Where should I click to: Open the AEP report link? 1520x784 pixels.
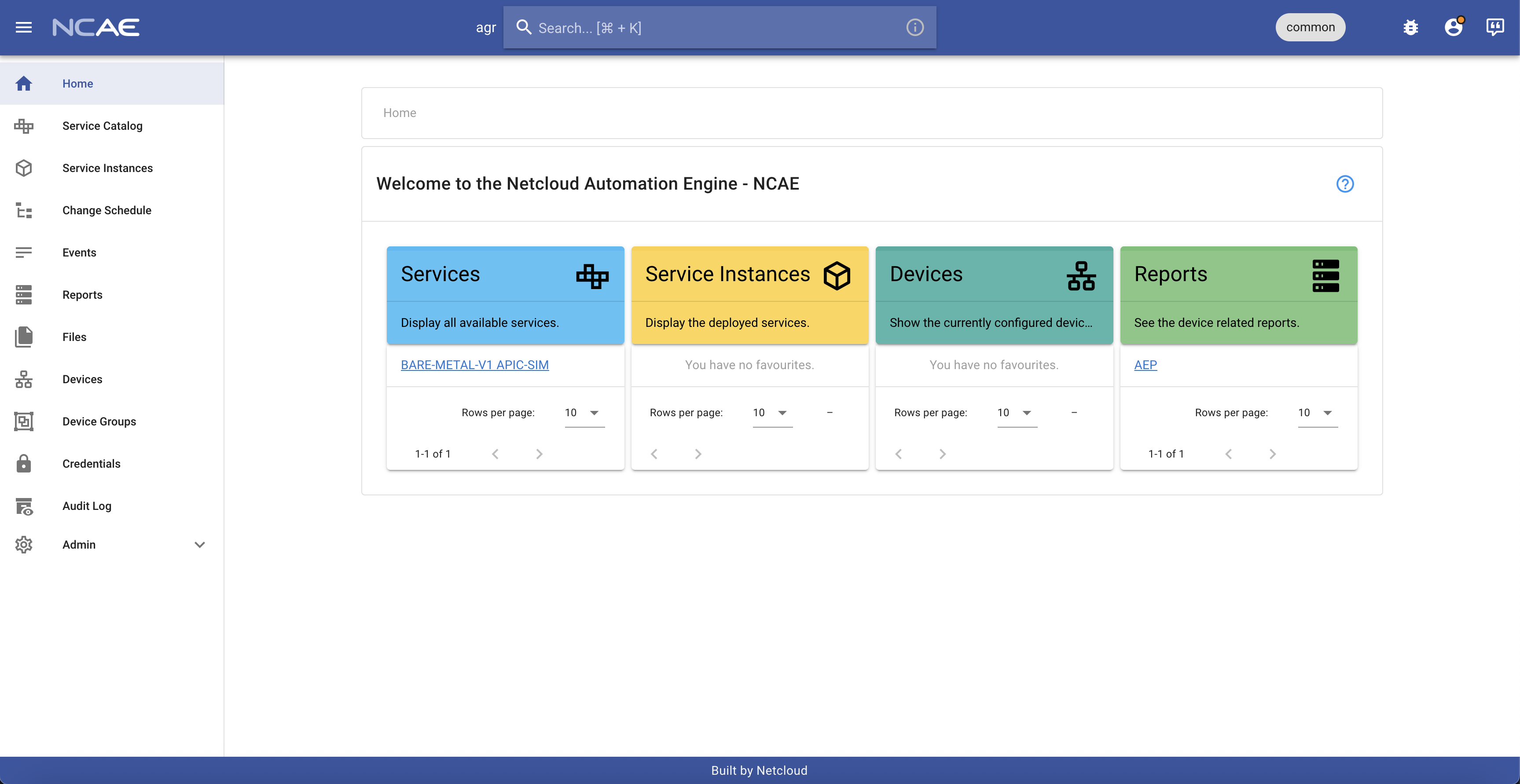pos(1145,365)
